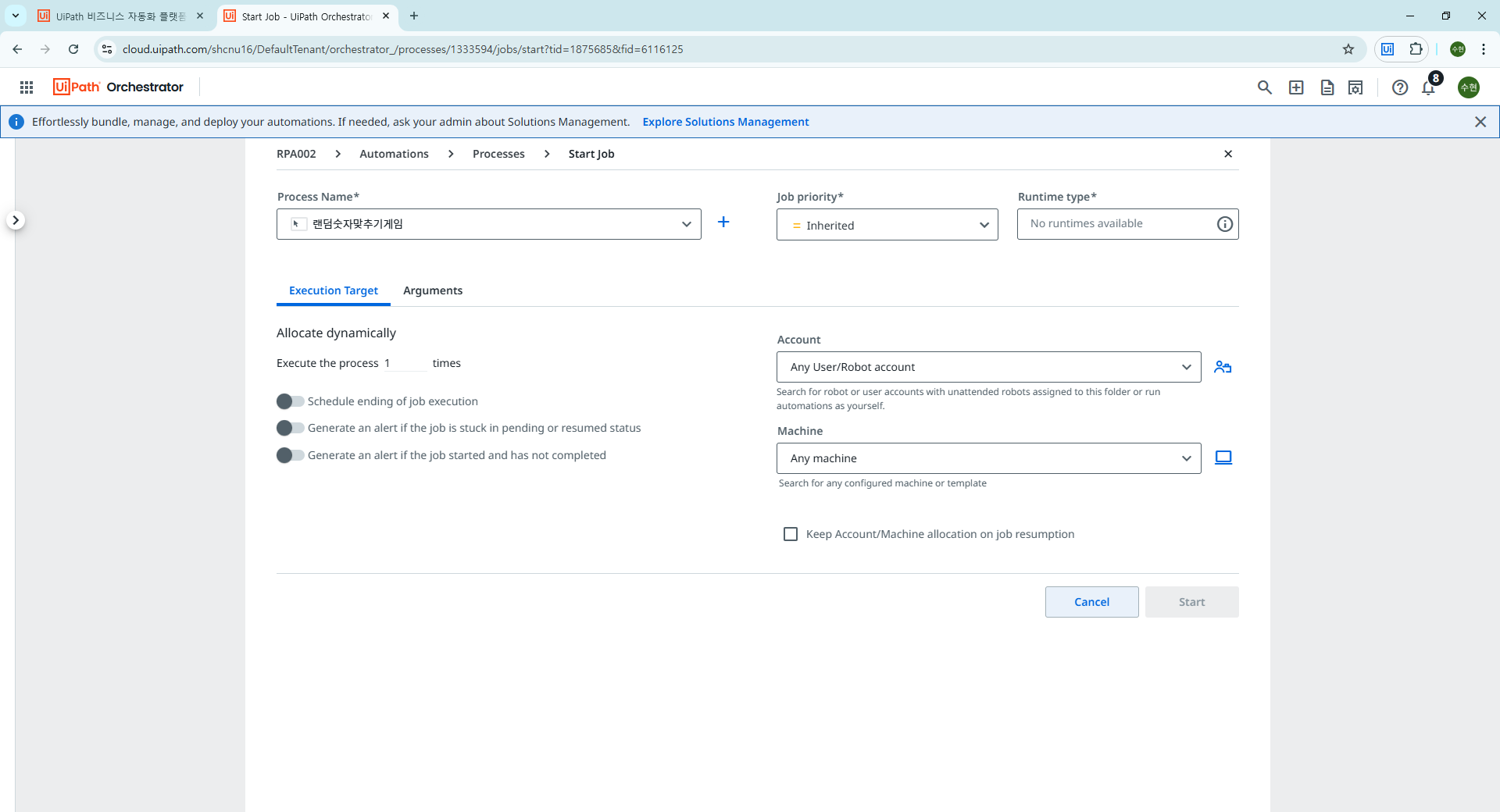Click the plus icon beside Process Name
The height and width of the screenshot is (812, 1500).
coord(723,223)
